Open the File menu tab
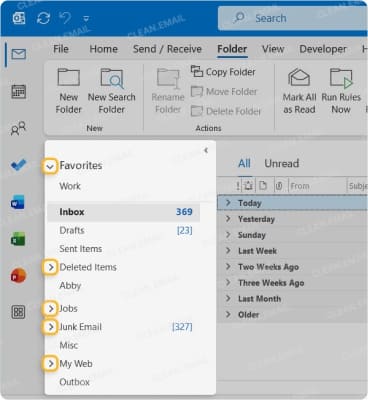368x400 pixels. pyautogui.click(x=61, y=49)
